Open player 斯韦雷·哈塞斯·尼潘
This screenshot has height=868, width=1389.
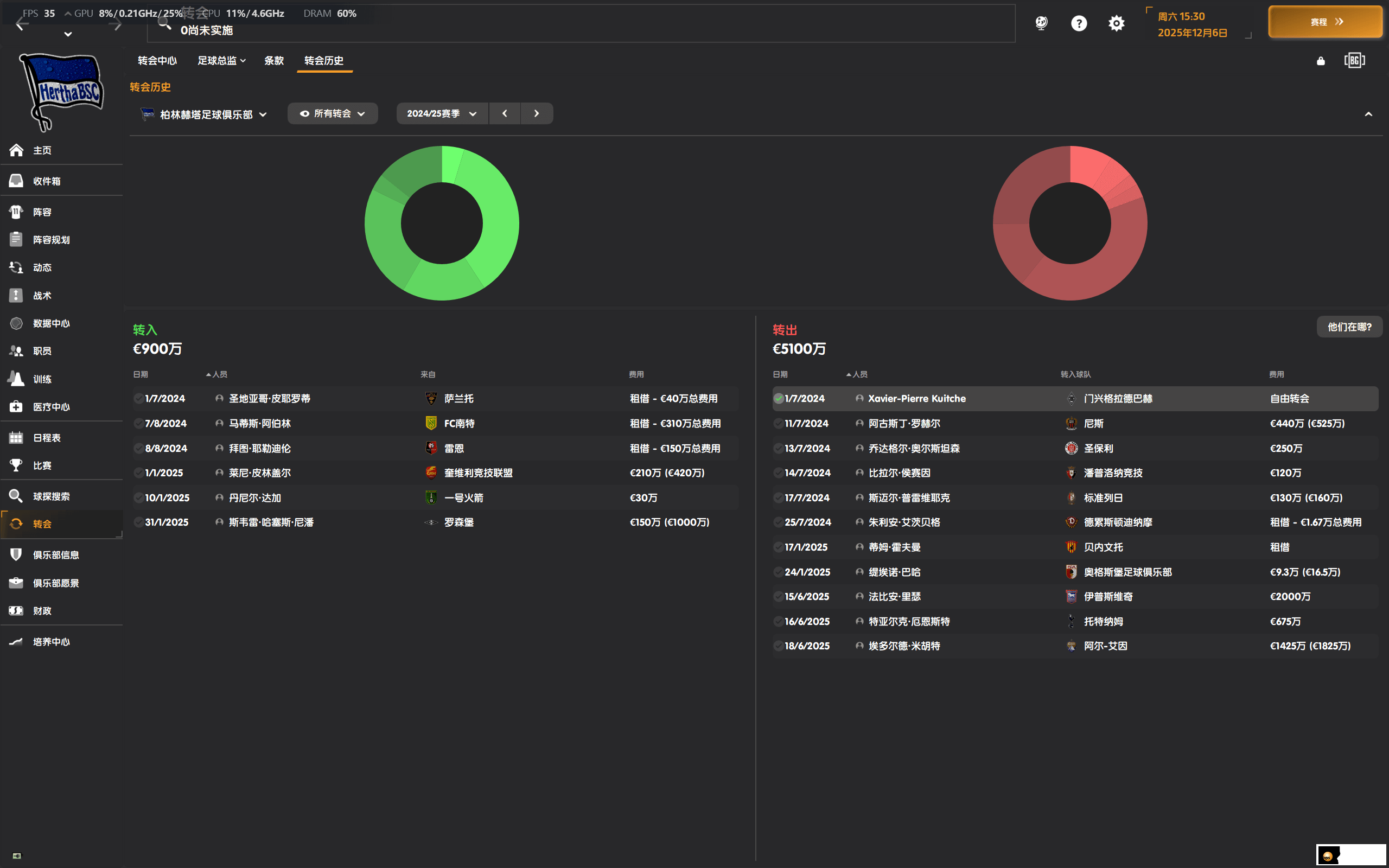pos(271,522)
